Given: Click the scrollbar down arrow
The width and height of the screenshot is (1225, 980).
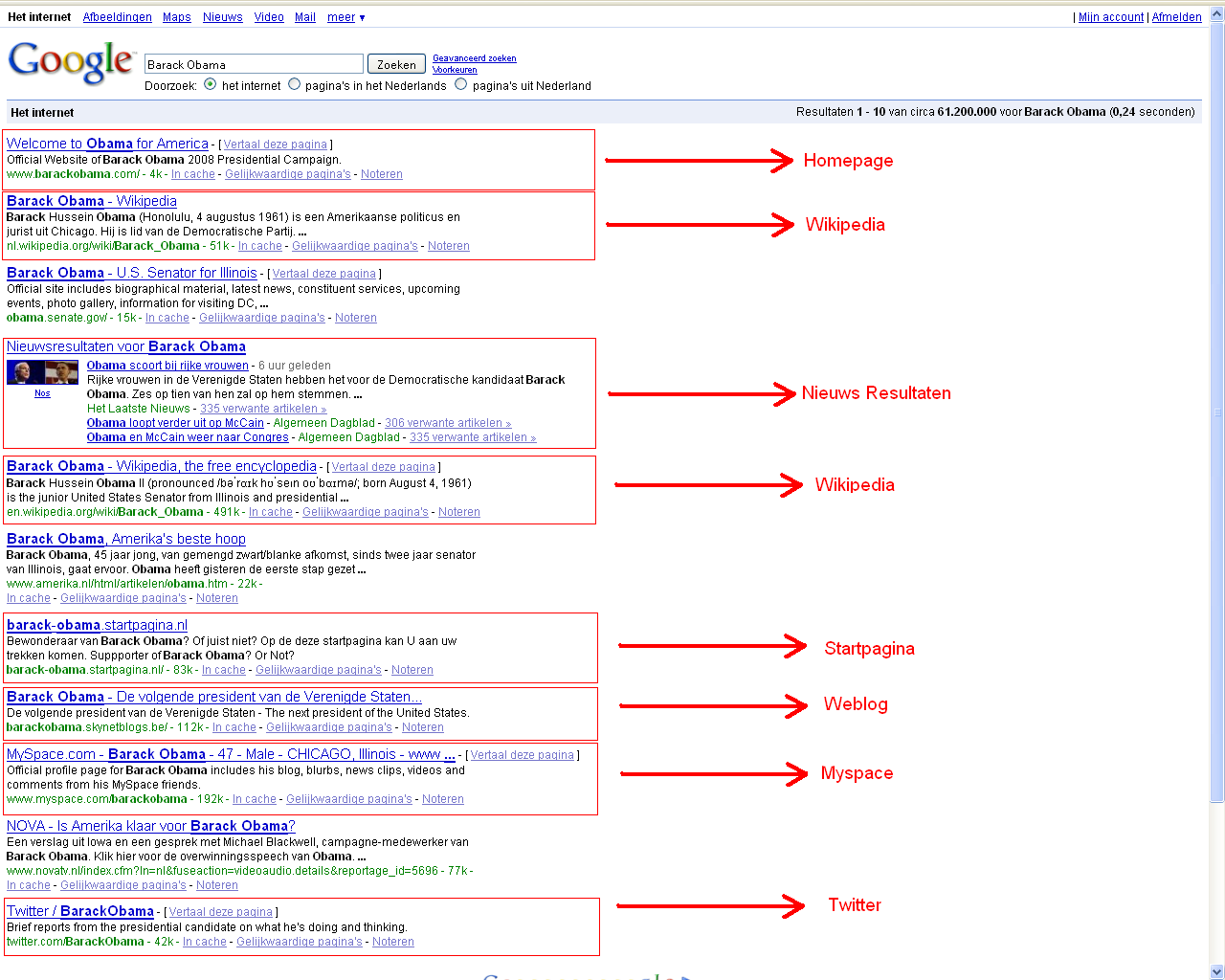Looking at the screenshot, I should pos(1216,971).
